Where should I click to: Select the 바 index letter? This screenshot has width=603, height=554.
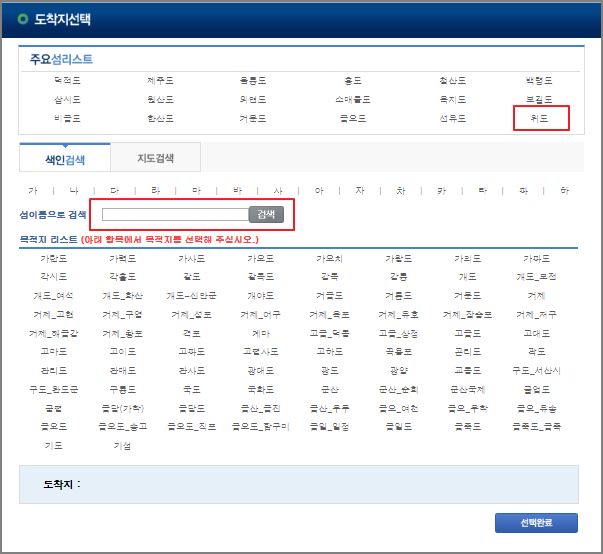pyautogui.click(x=237, y=191)
